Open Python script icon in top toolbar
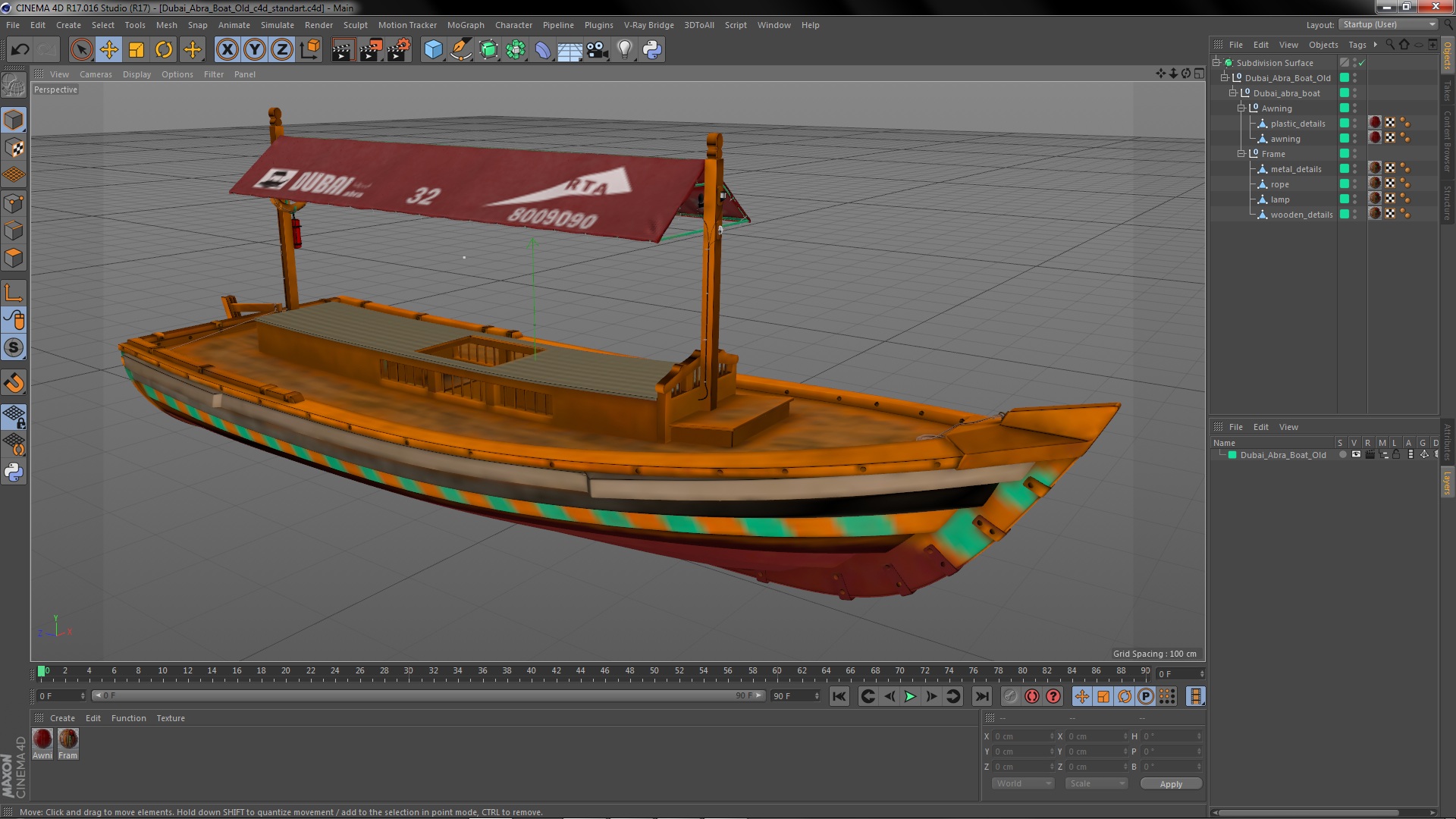 point(652,50)
